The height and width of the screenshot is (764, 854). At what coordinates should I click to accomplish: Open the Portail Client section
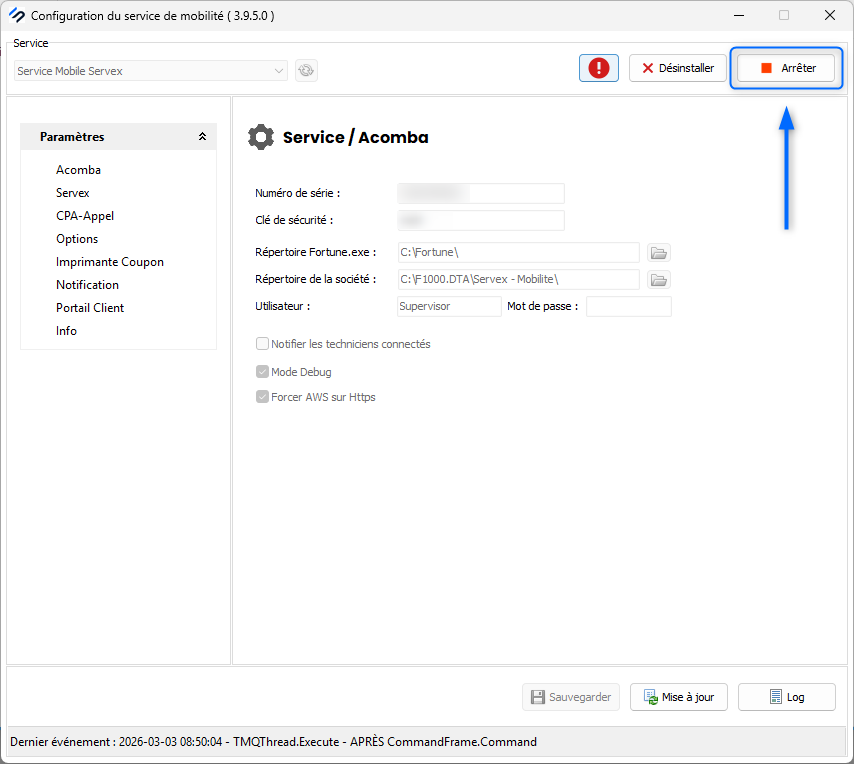pyautogui.click(x=90, y=308)
